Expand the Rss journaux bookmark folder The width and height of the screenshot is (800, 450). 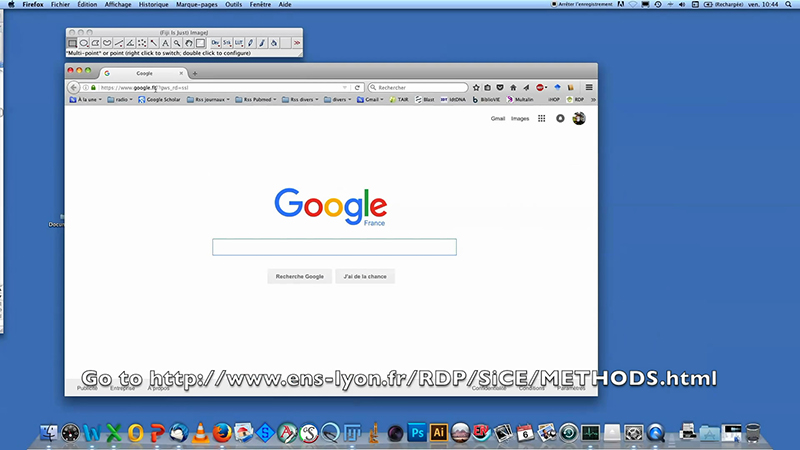[209, 99]
